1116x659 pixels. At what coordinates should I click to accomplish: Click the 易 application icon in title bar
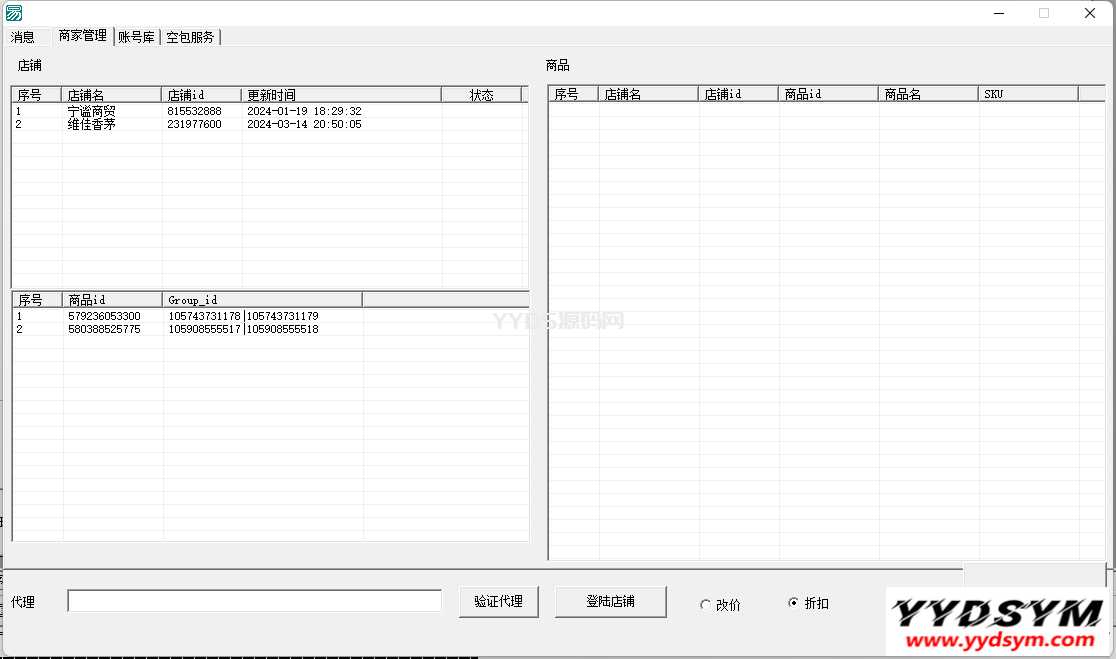[x=12, y=12]
